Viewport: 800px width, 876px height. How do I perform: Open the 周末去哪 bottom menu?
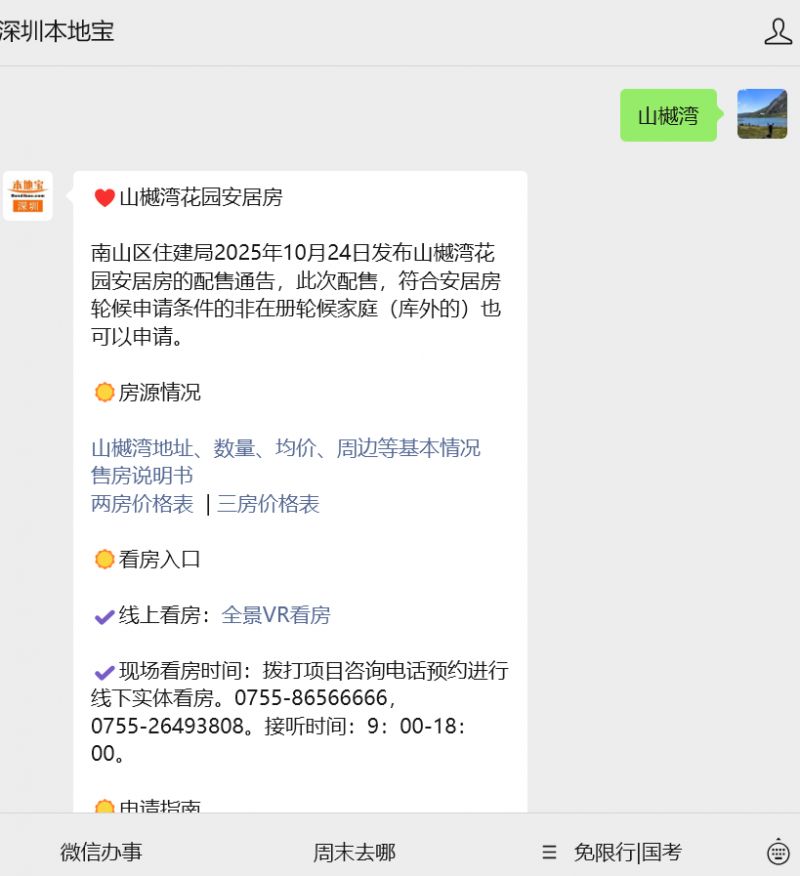click(x=354, y=852)
